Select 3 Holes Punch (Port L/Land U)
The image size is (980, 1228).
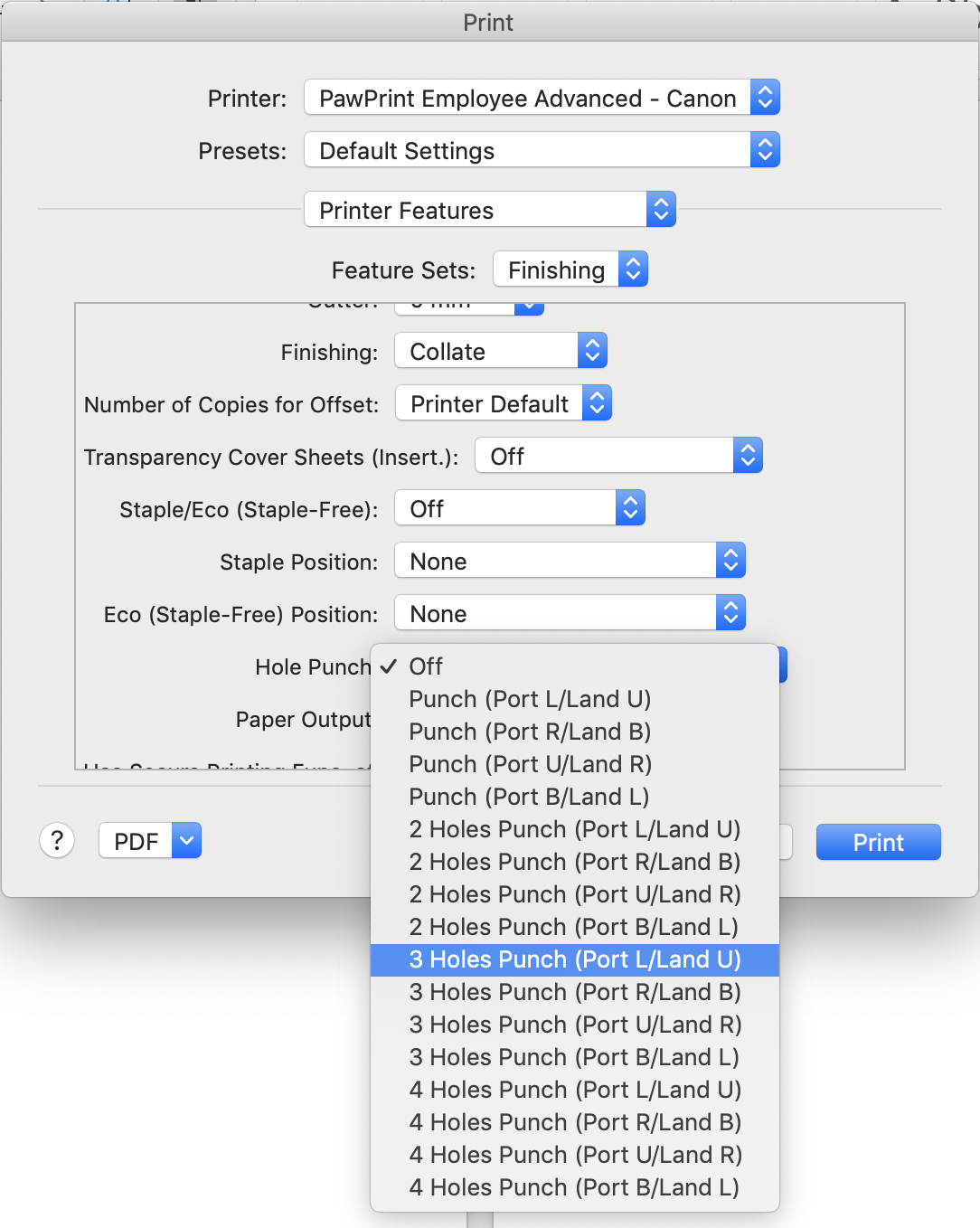pos(575,959)
